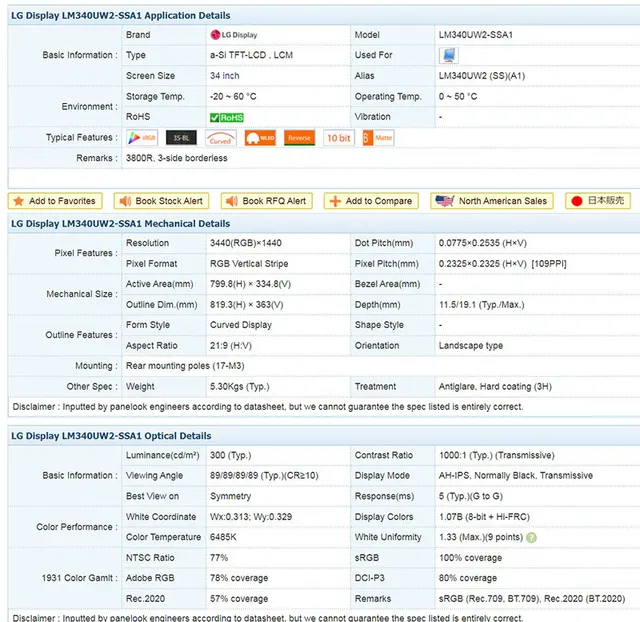This screenshot has height=622, width=640.
Task: Select mounting text Rear mounting poles (17-M3)
Action: point(185,366)
